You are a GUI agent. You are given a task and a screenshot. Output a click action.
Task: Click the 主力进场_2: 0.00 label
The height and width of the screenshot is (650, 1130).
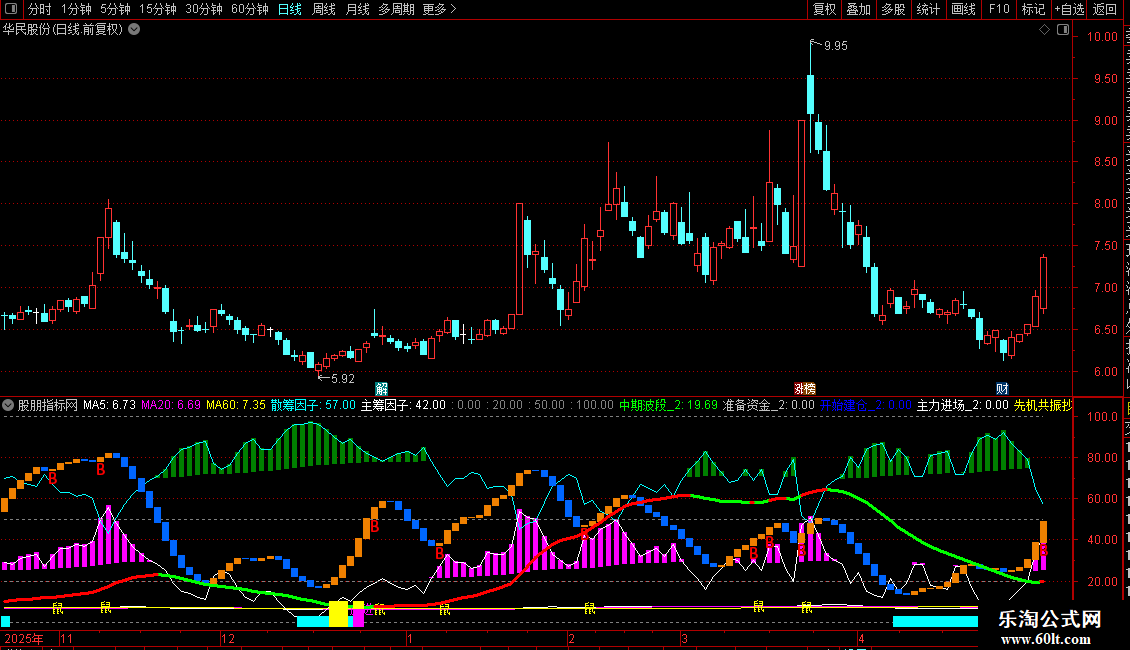(x=963, y=405)
